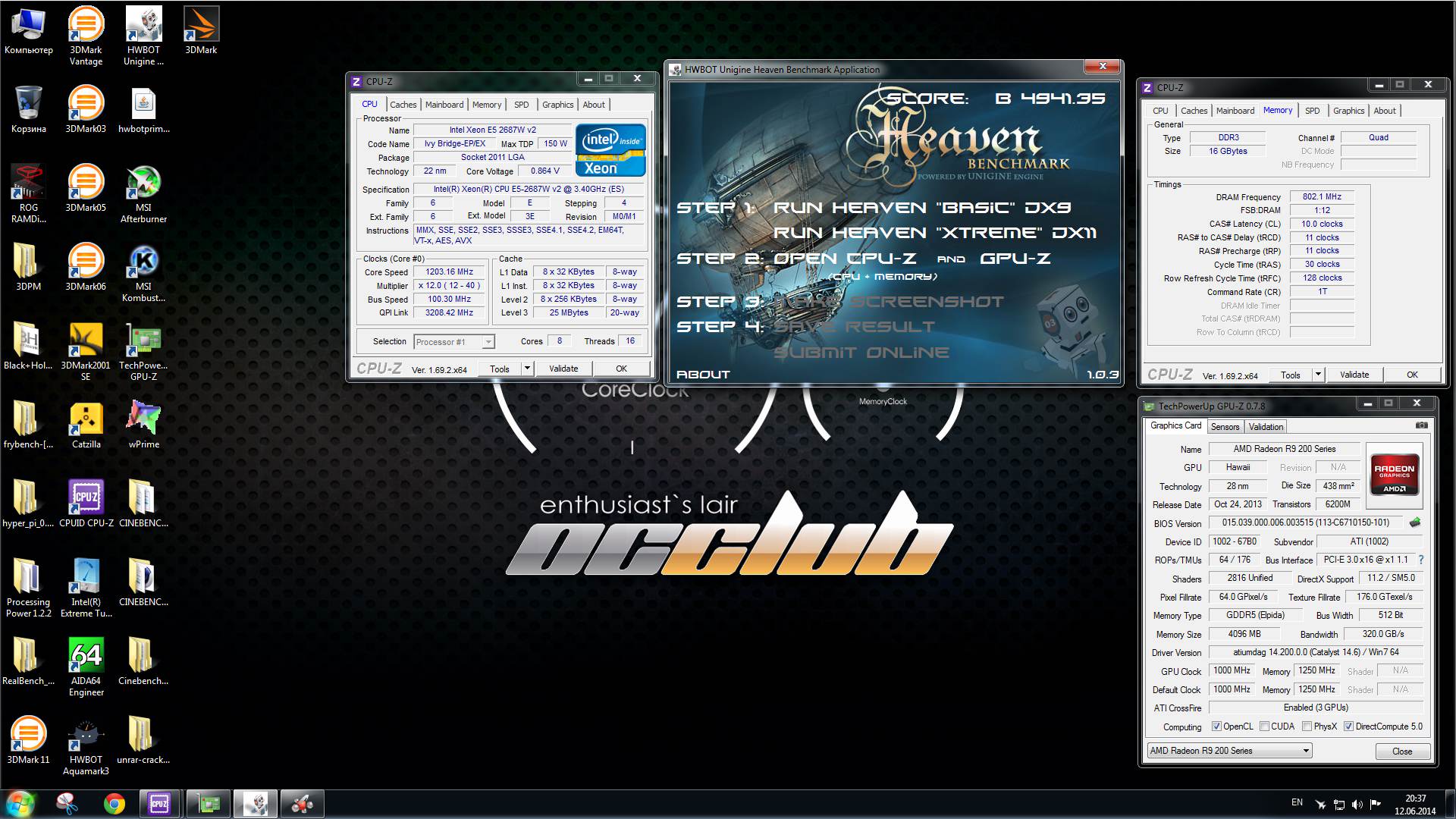1456x819 pixels.
Task: Toggle the OpenCL checkbox in GPU-Z
Action: [x=1216, y=726]
